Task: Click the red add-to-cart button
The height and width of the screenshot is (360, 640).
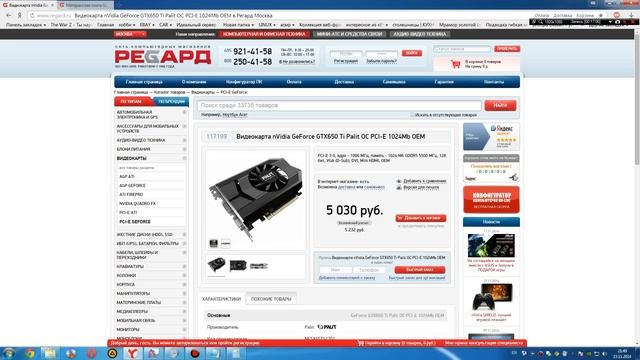Action: [x=420, y=218]
